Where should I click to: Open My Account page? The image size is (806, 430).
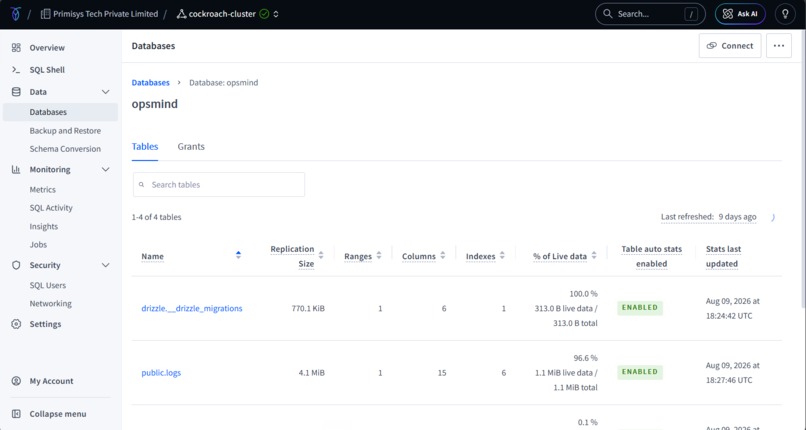[x=51, y=381]
